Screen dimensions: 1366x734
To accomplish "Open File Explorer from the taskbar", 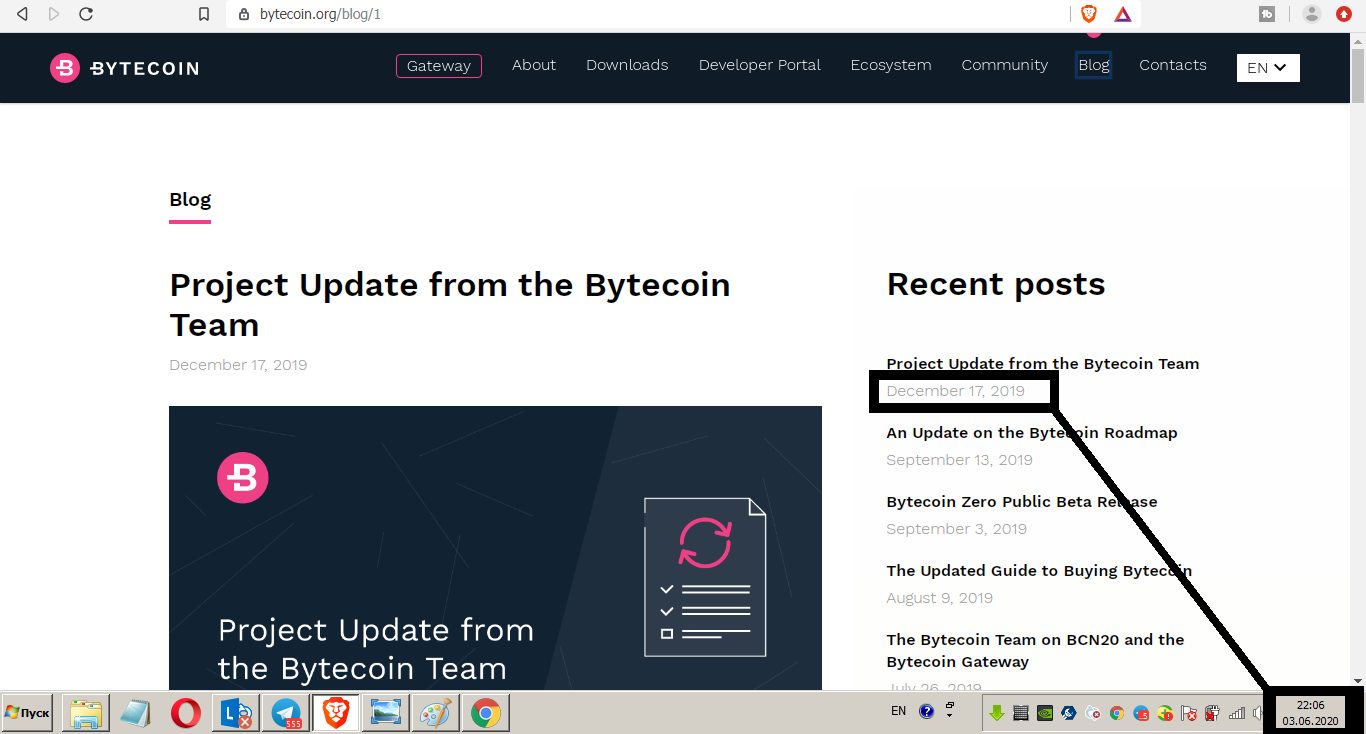I will point(86,713).
